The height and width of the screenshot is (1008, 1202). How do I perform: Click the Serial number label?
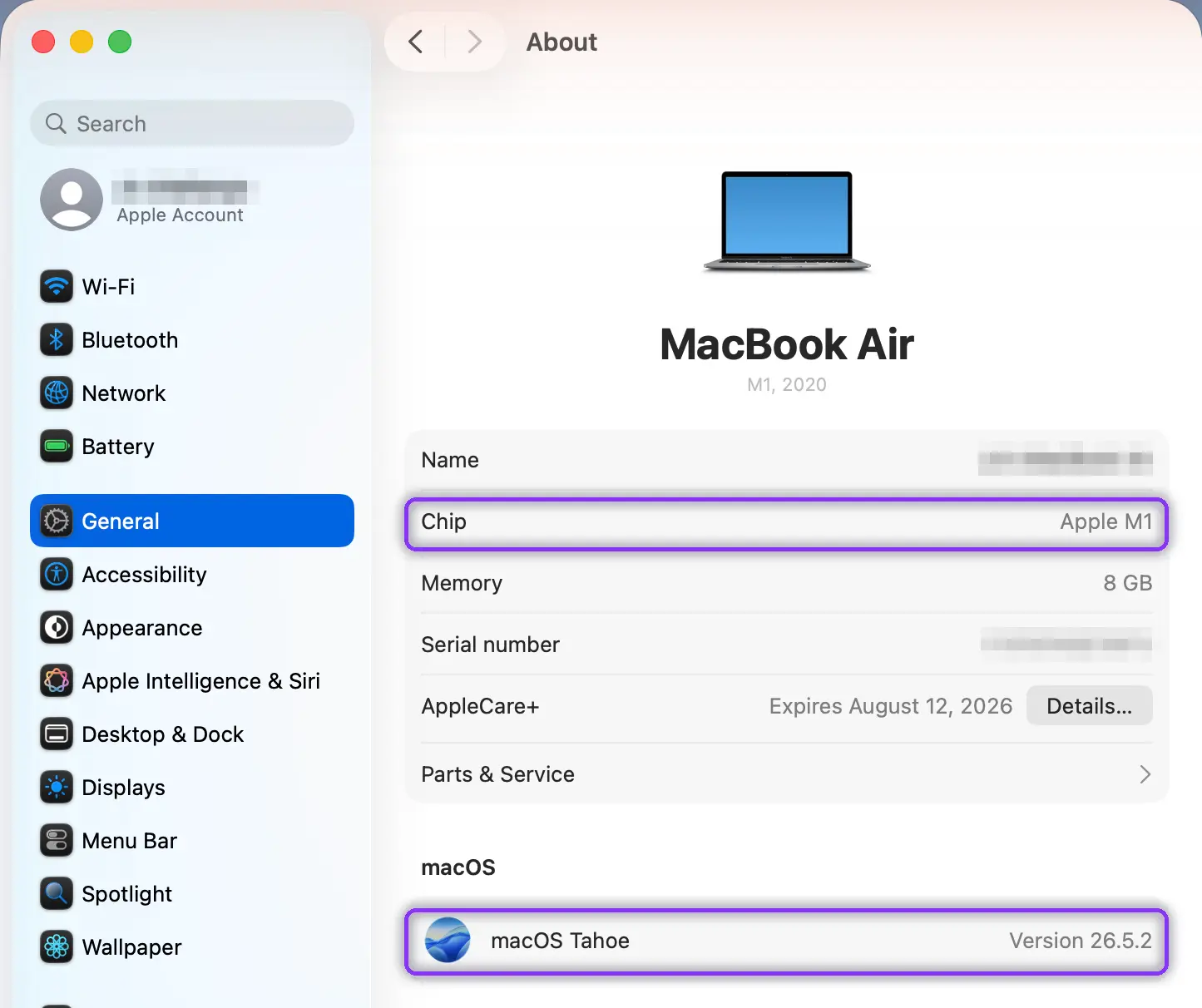coord(491,645)
